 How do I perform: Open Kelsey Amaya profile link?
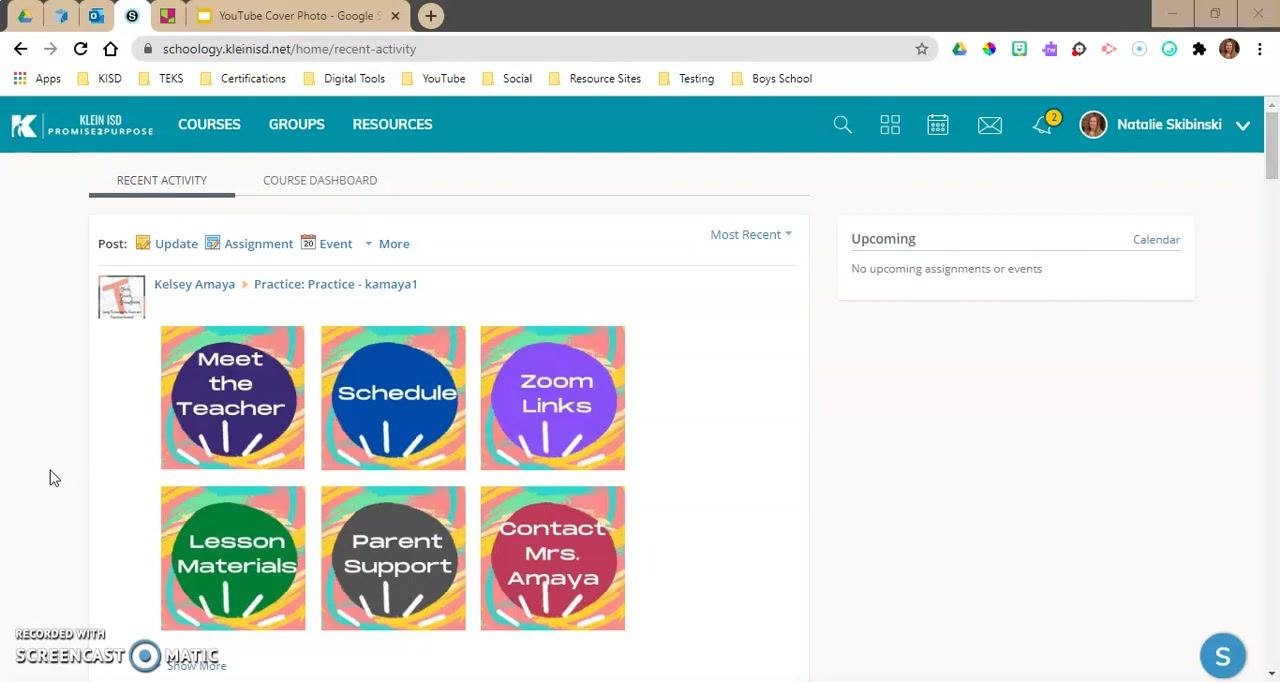click(194, 284)
